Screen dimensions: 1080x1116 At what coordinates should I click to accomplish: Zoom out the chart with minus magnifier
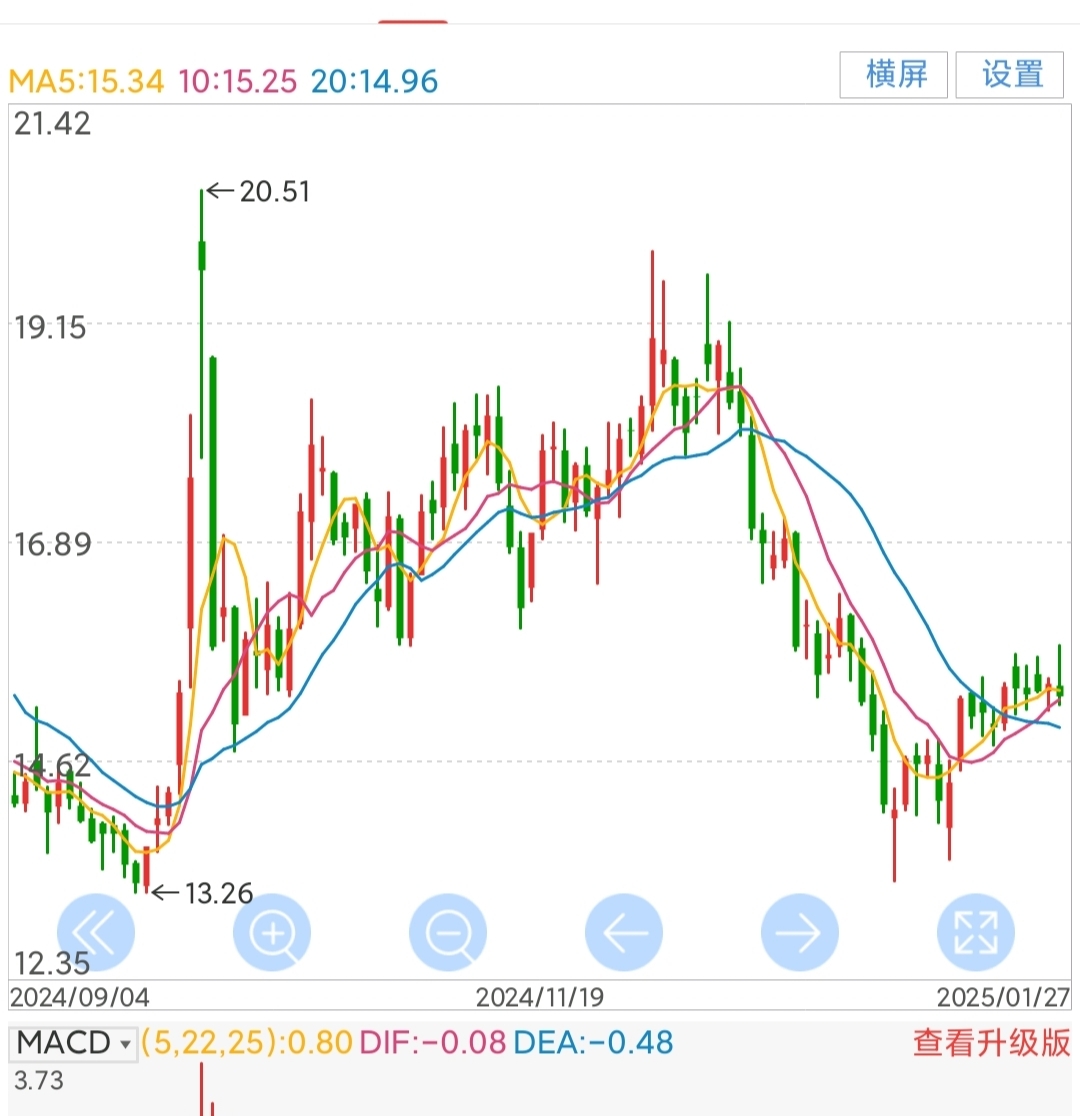(448, 932)
